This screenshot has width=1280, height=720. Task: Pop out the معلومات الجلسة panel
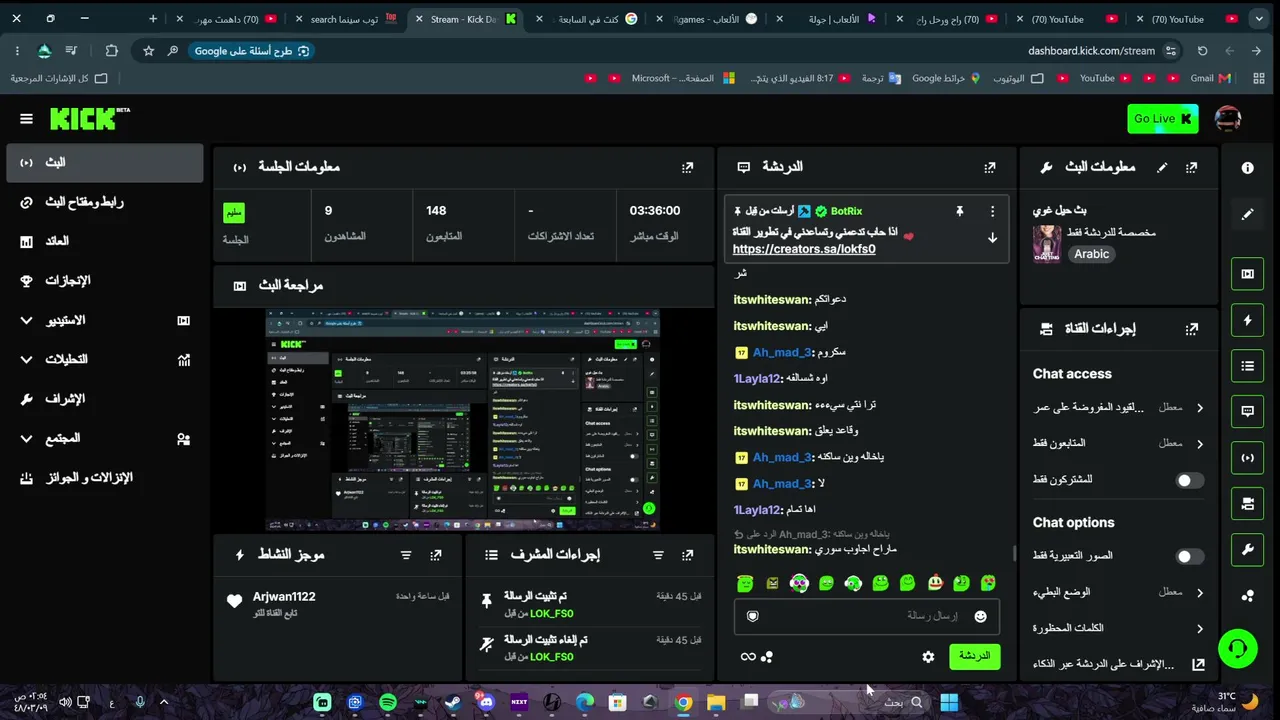[x=687, y=168]
